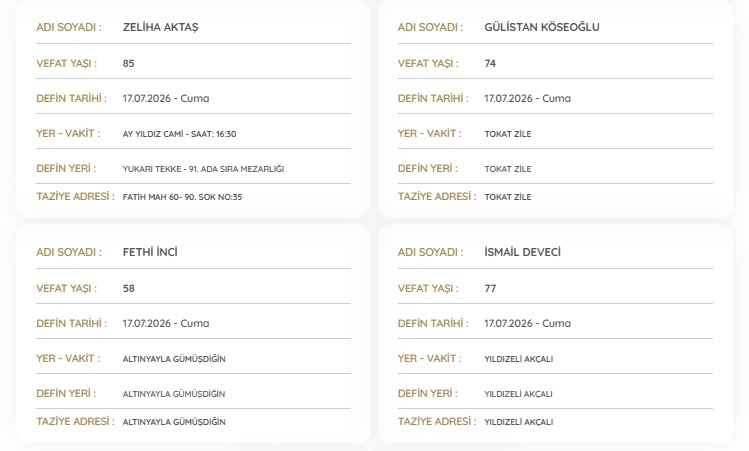Click TOKAT ZİLE in the YER - VAKİT row

(508, 134)
